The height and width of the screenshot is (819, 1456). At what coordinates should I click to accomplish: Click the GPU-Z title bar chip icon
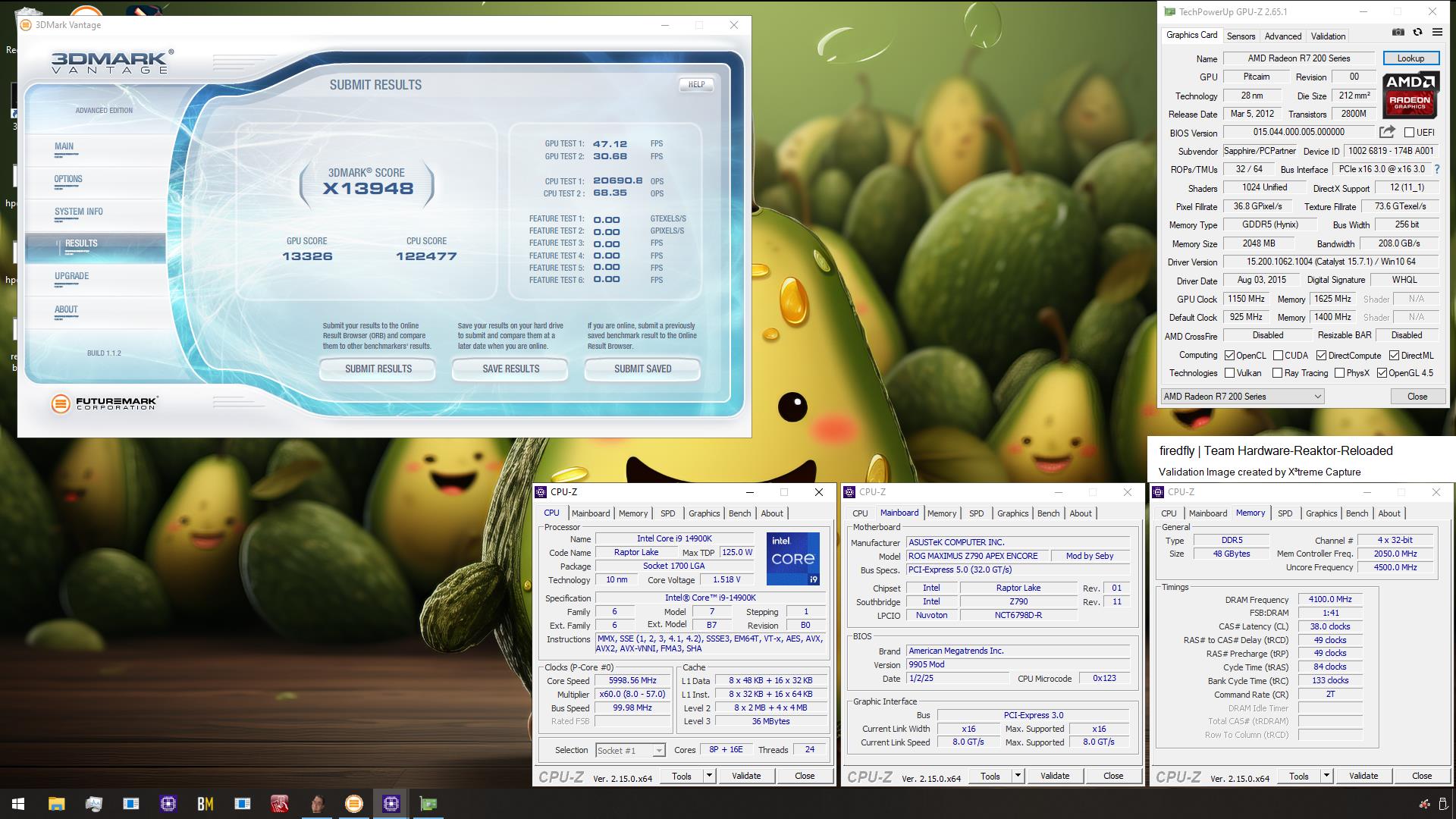pyautogui.click(x=1170, y=12)
